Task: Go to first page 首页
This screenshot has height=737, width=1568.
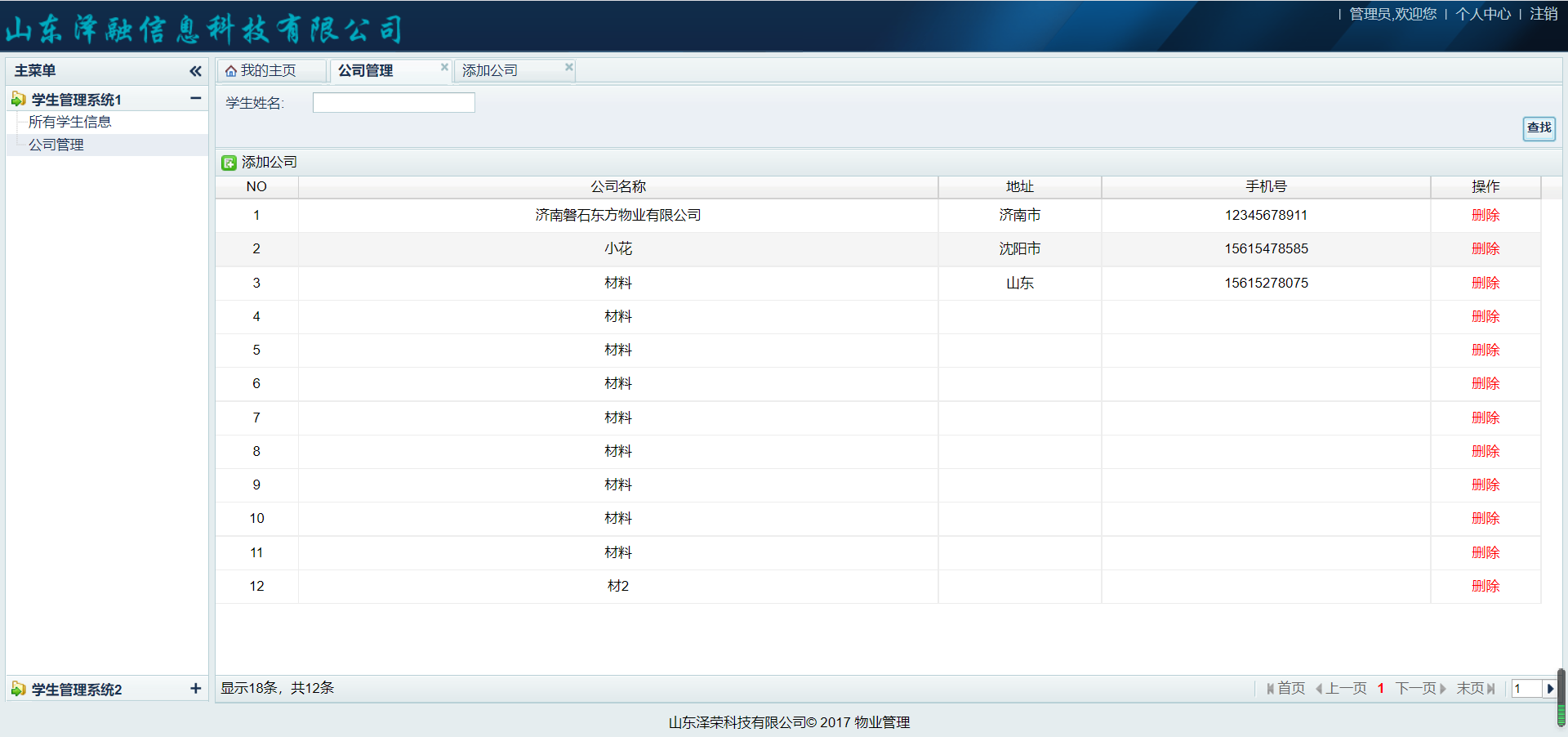Action: point(1285,689)
